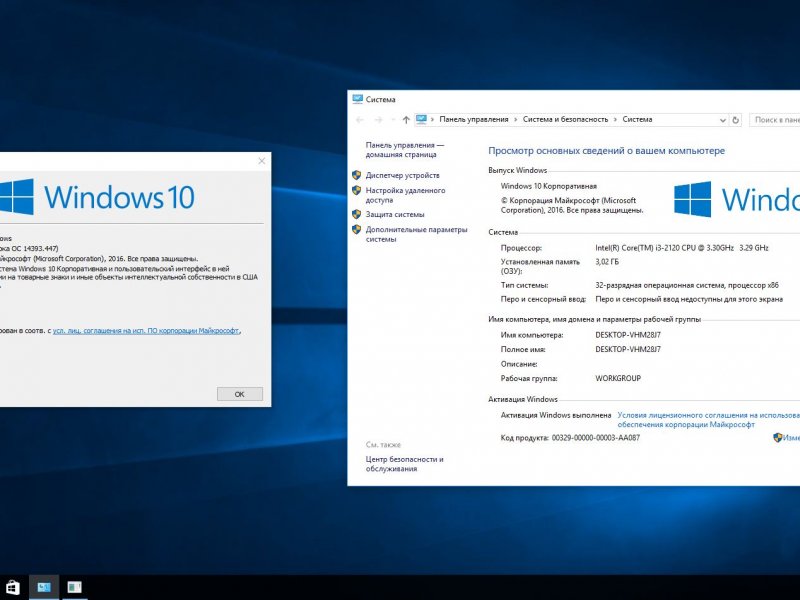This screenshot has width=800, height=600.
Task: Navigate up one level in Система window
Action: [406, 120]
